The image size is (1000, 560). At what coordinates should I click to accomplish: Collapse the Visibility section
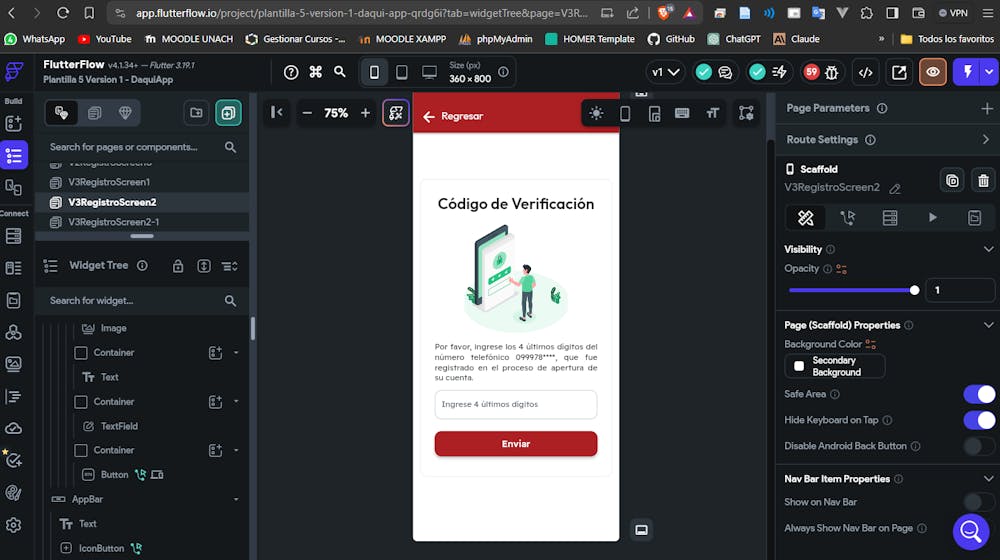988,249
